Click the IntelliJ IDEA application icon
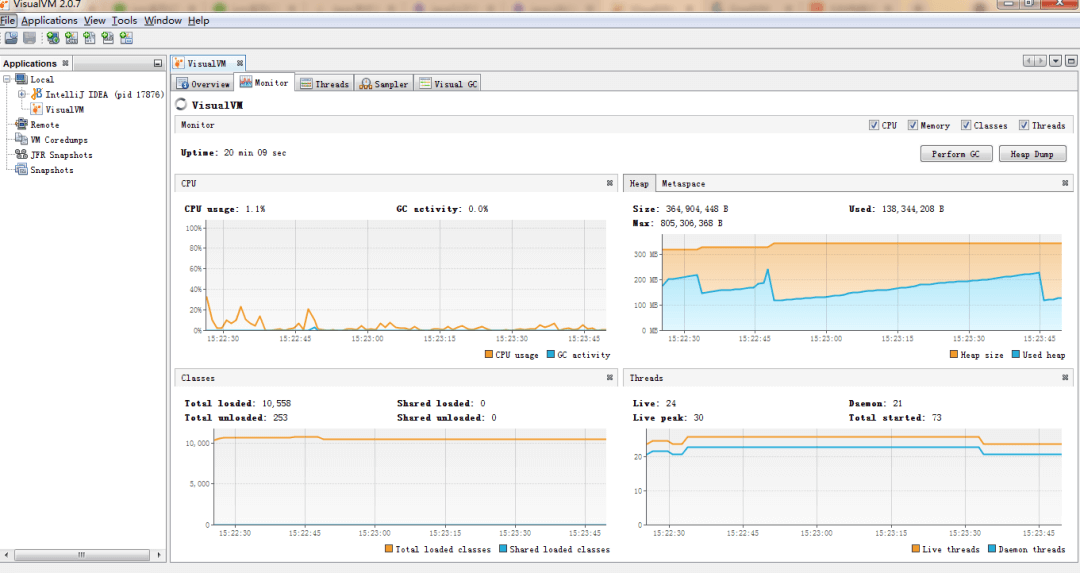The height and width of the screenshot is (573, 1080). tap(37, 94)
